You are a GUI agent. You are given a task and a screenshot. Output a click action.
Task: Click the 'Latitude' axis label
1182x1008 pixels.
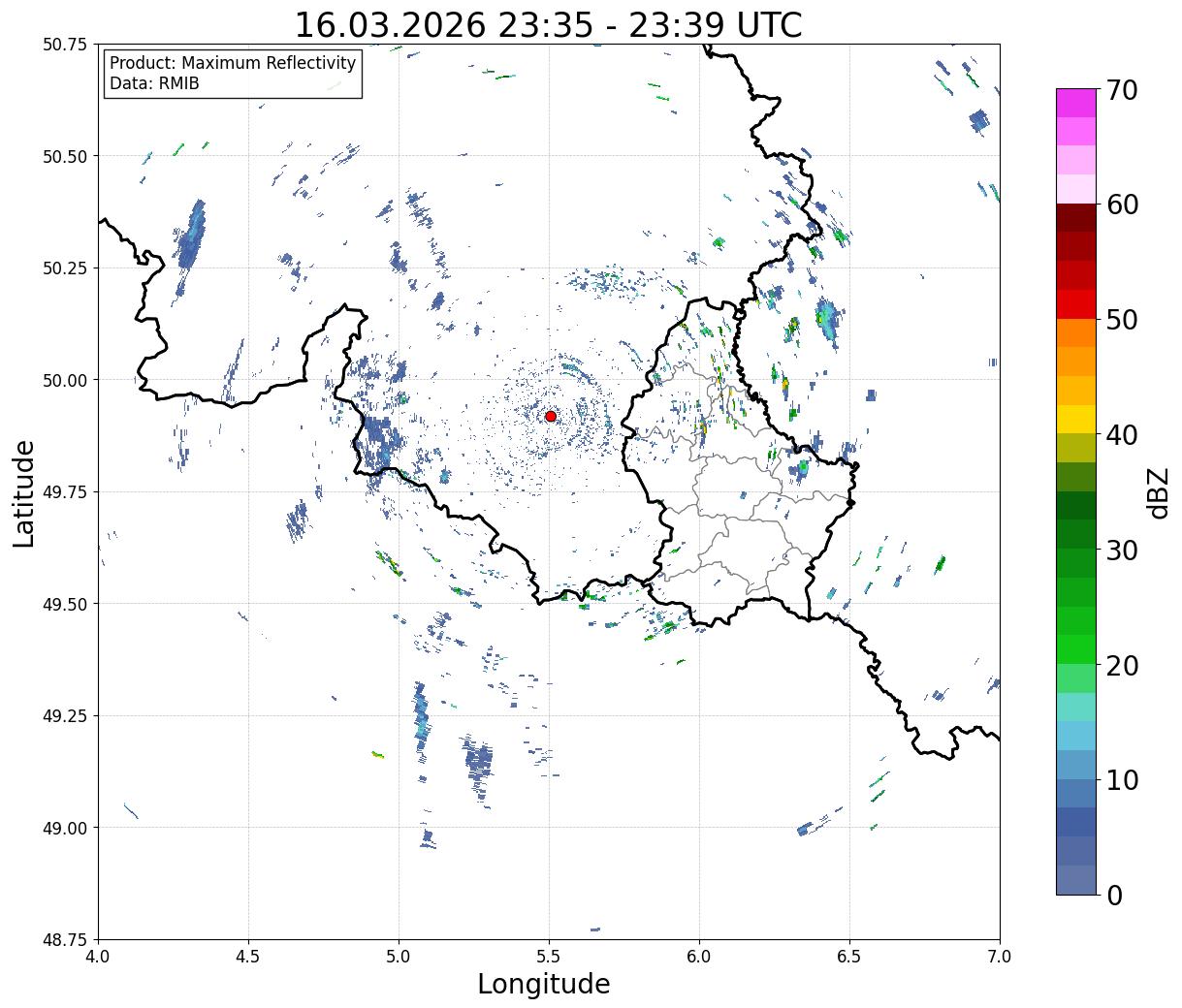24,493
